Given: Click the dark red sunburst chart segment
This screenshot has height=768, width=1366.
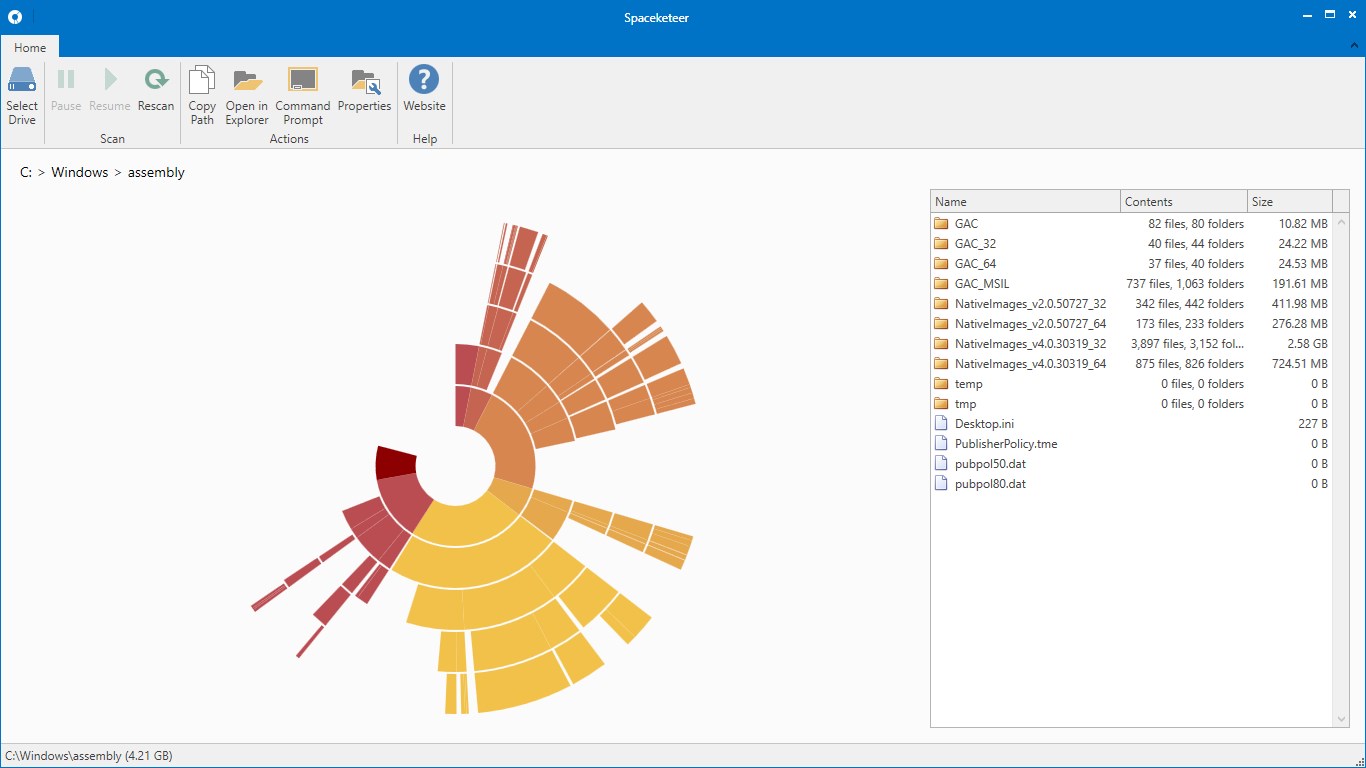Looking at the screenshot, I should [x=394, y=463].
